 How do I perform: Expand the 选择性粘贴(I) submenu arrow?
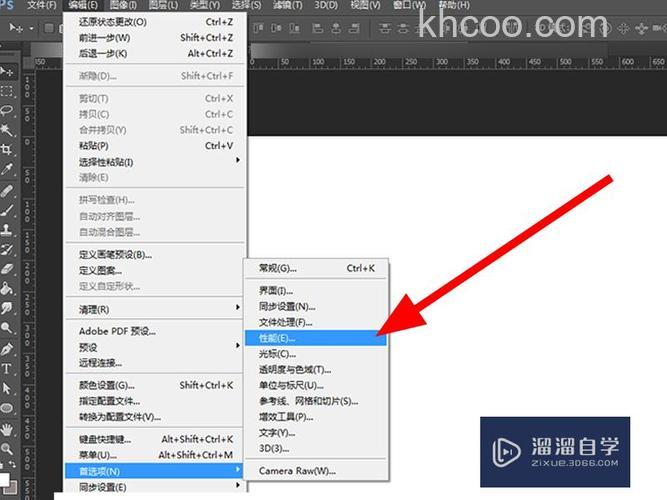[238, 160]
